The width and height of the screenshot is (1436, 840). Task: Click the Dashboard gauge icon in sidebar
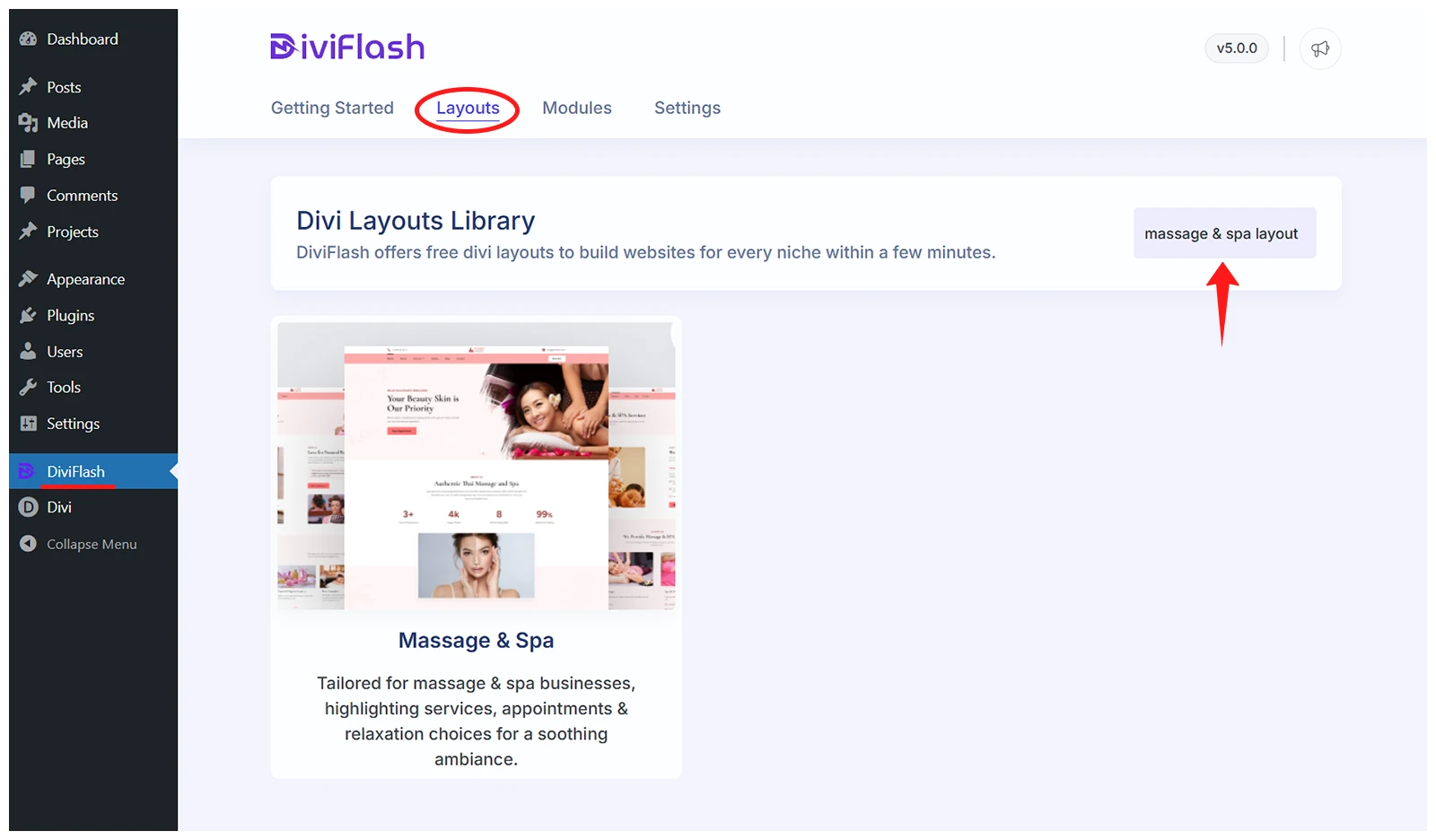click(29, 39)
